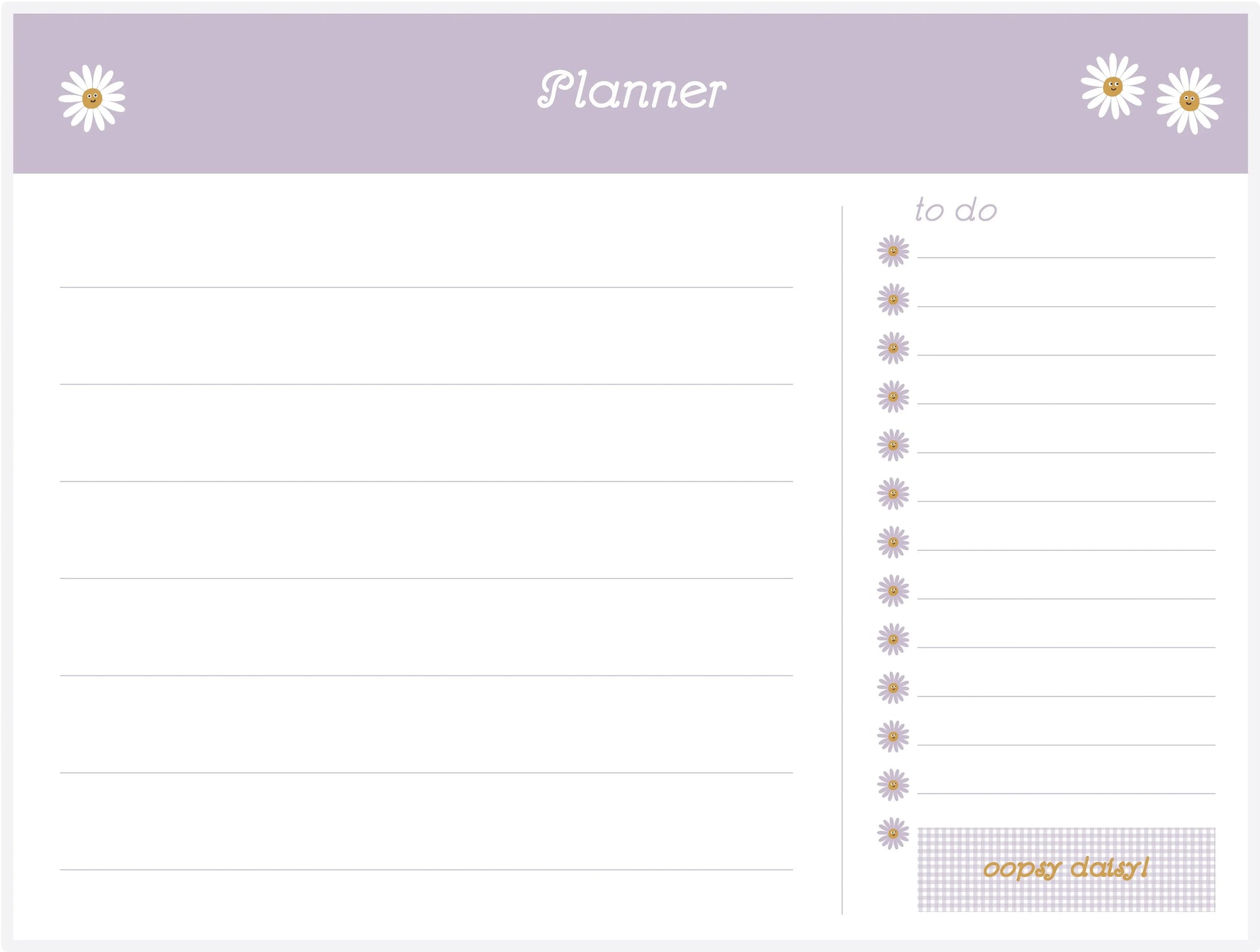Click the purple daisy beside the gingham box
Viewport: 1260px width, 952px height.
tap(893, 834)
